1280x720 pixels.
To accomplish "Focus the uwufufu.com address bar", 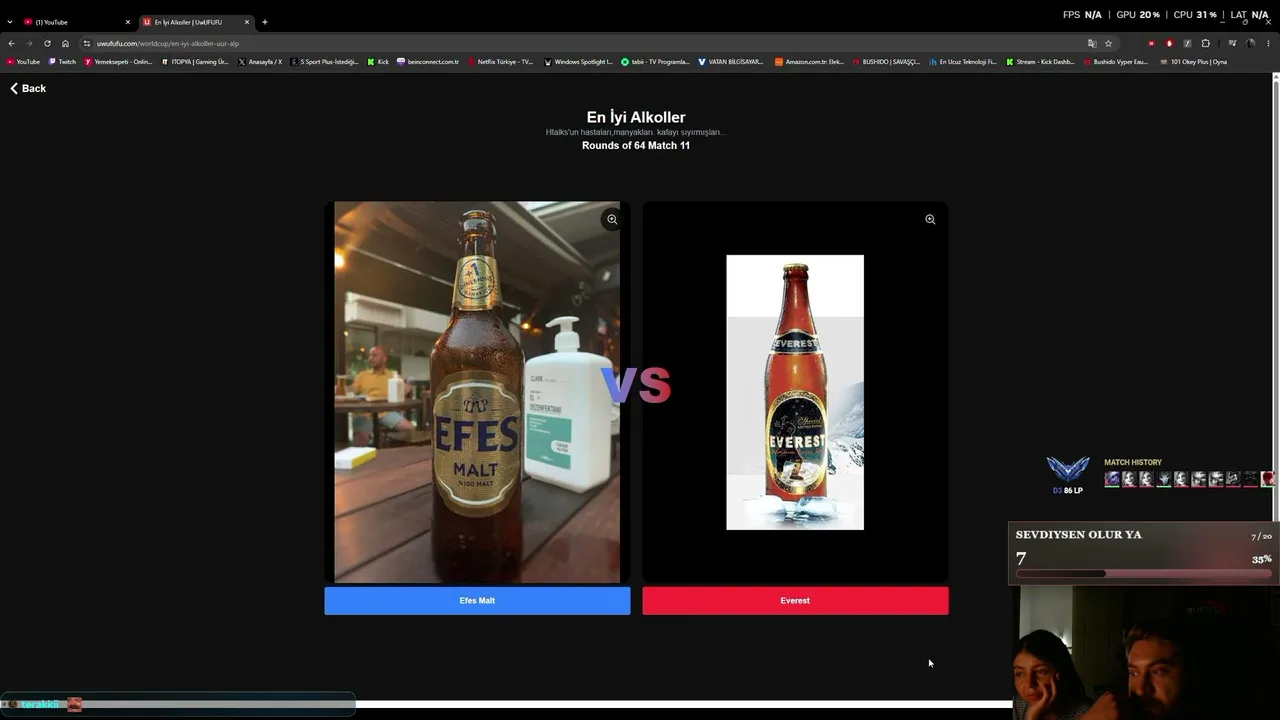I will [590, 43].
